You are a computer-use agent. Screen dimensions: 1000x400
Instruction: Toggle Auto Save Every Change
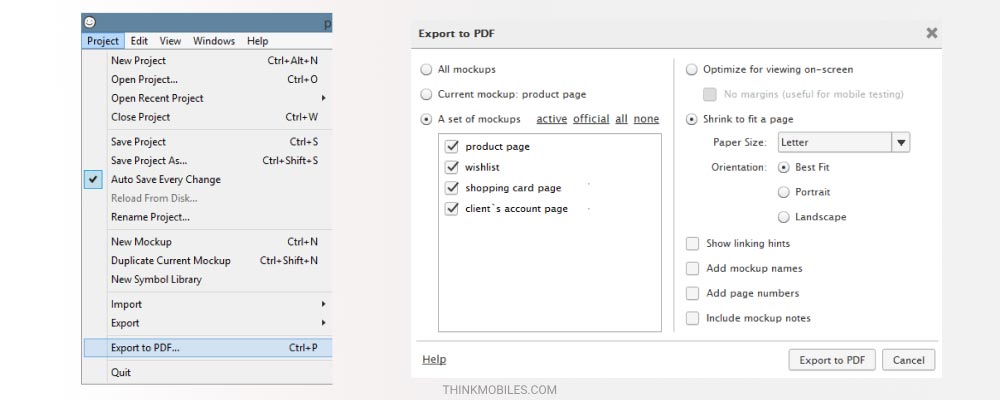click(x=208, y=179)
